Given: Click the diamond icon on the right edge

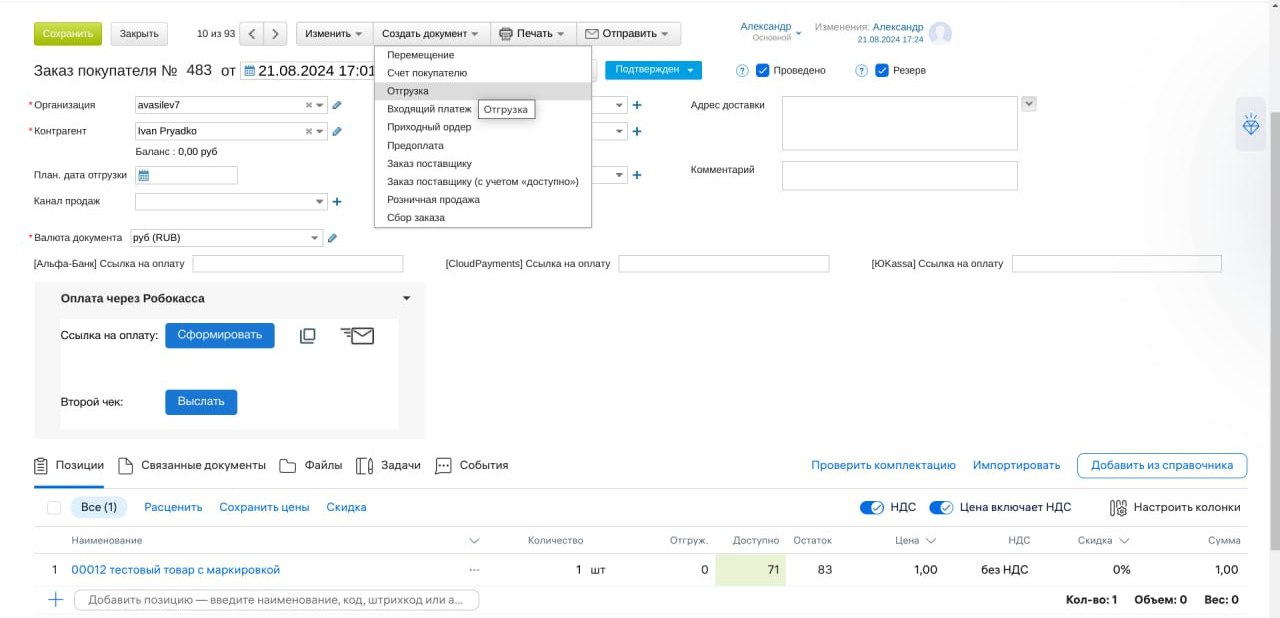Looking at the screenshot, I should pyautogui.click(x=1251, y=125).
